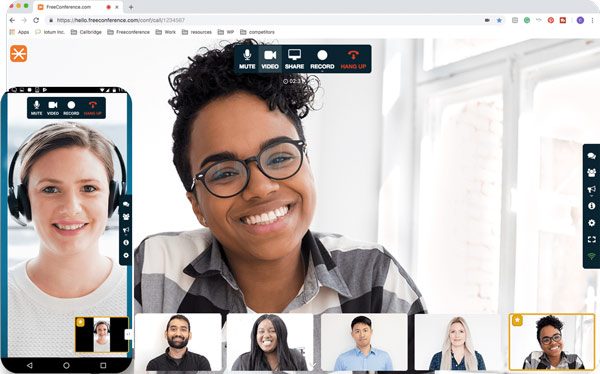Open meeting info icon in right sidebar
The image size is (600, 374).
(x=592, y=206)
